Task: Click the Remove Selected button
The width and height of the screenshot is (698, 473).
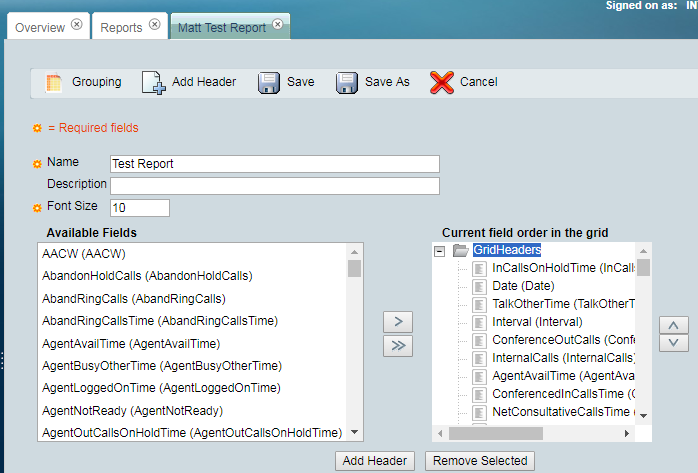Action: click(480, 461)
